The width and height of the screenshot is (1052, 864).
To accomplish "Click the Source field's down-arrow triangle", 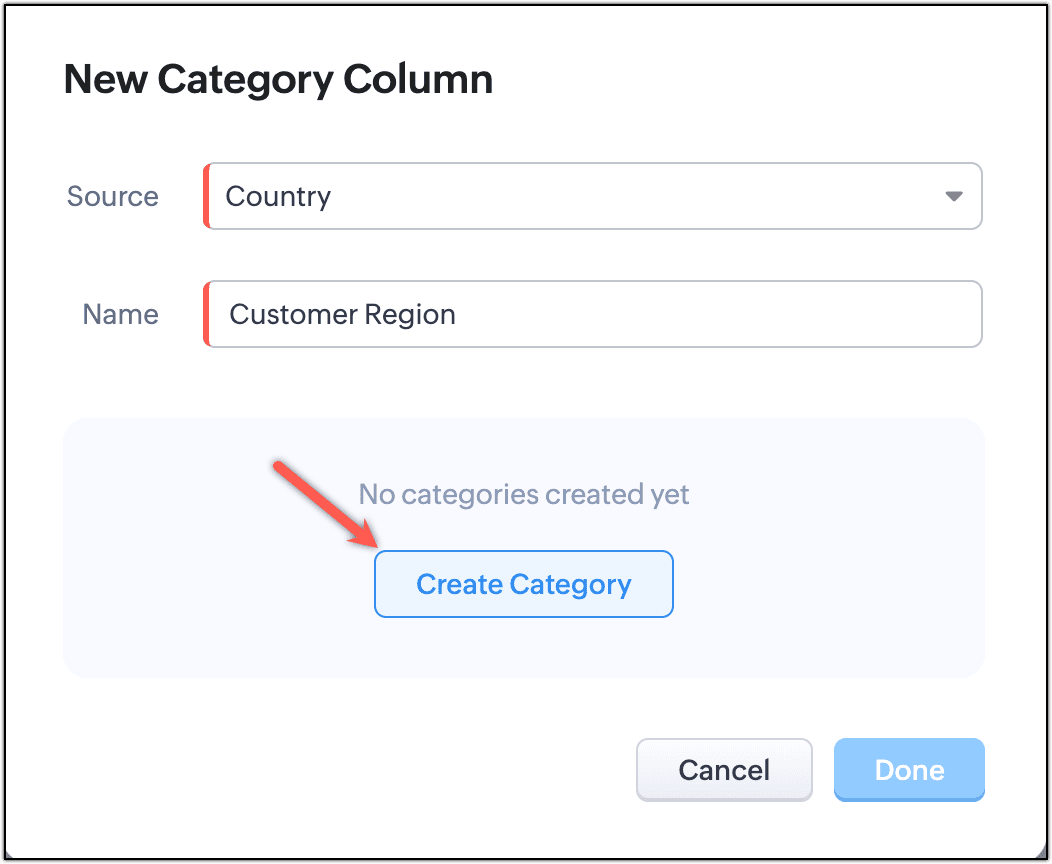I will pyautogui.click(x=953, y=196).
